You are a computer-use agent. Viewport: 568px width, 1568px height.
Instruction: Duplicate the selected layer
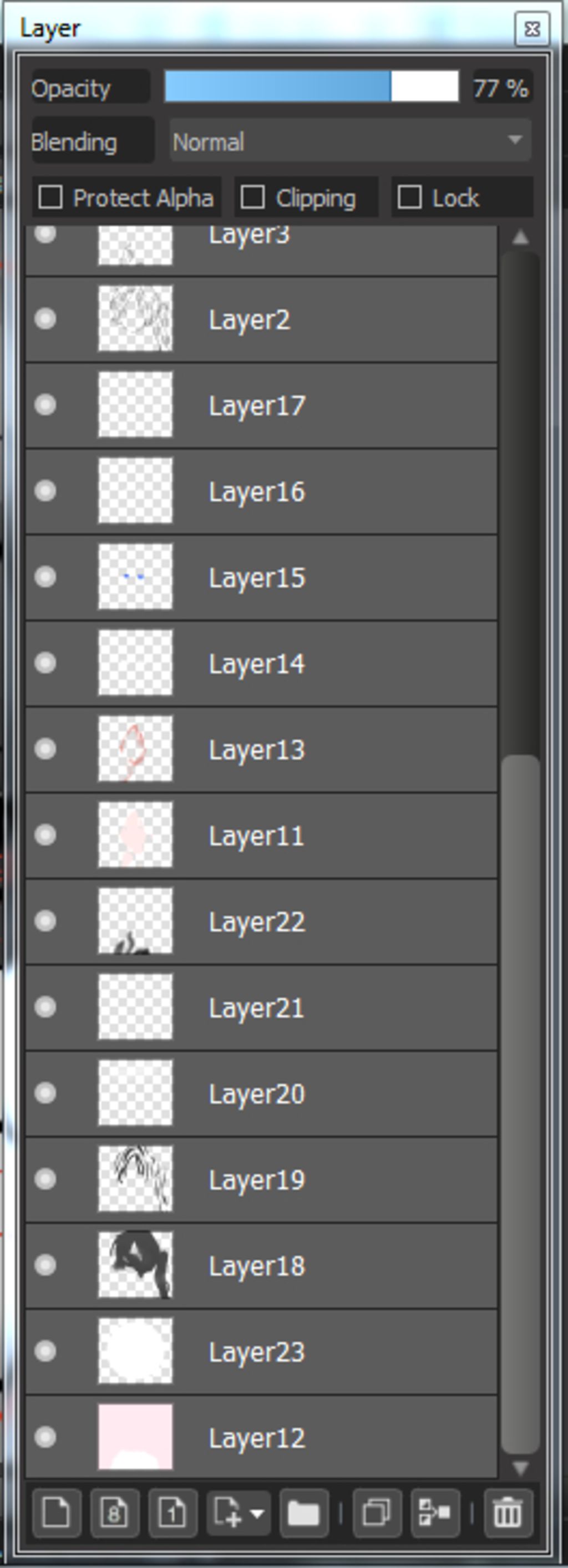pos(377,1513)
